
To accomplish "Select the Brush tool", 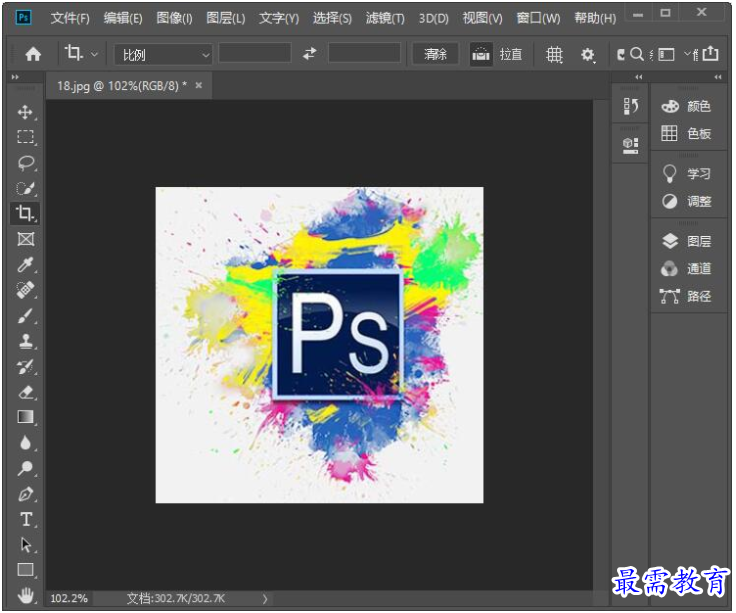I will 25,315.
